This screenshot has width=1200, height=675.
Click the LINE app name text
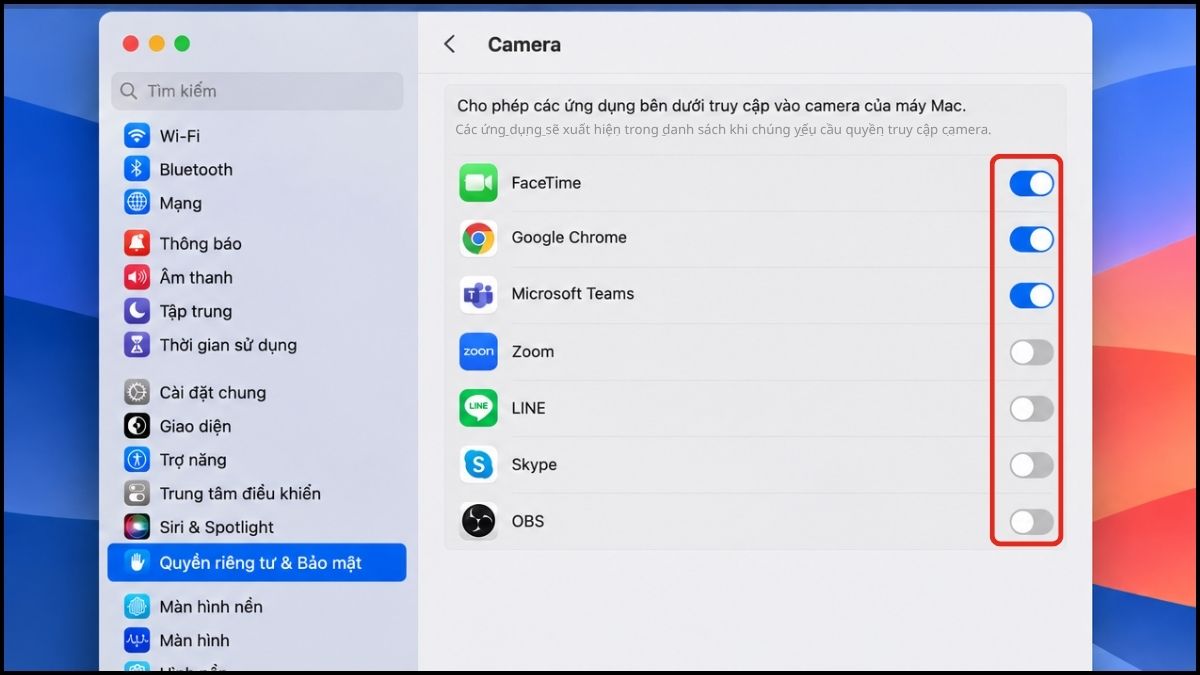click(529, 408)
